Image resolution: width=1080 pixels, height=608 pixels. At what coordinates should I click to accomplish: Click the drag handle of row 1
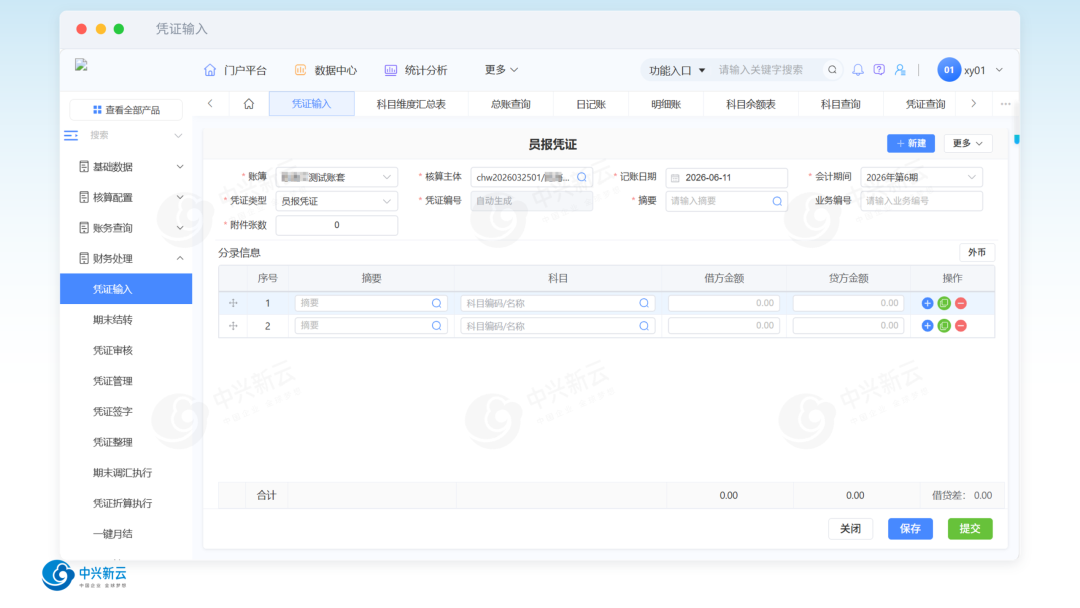pos(233,303)
